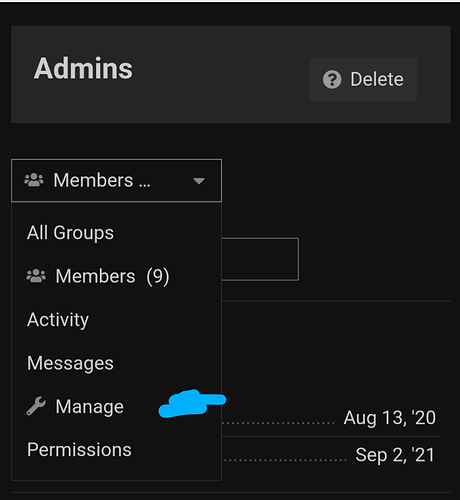460x500 pixels.
Task: Click the wrench icon beside Manage
Action: (36, 406)
